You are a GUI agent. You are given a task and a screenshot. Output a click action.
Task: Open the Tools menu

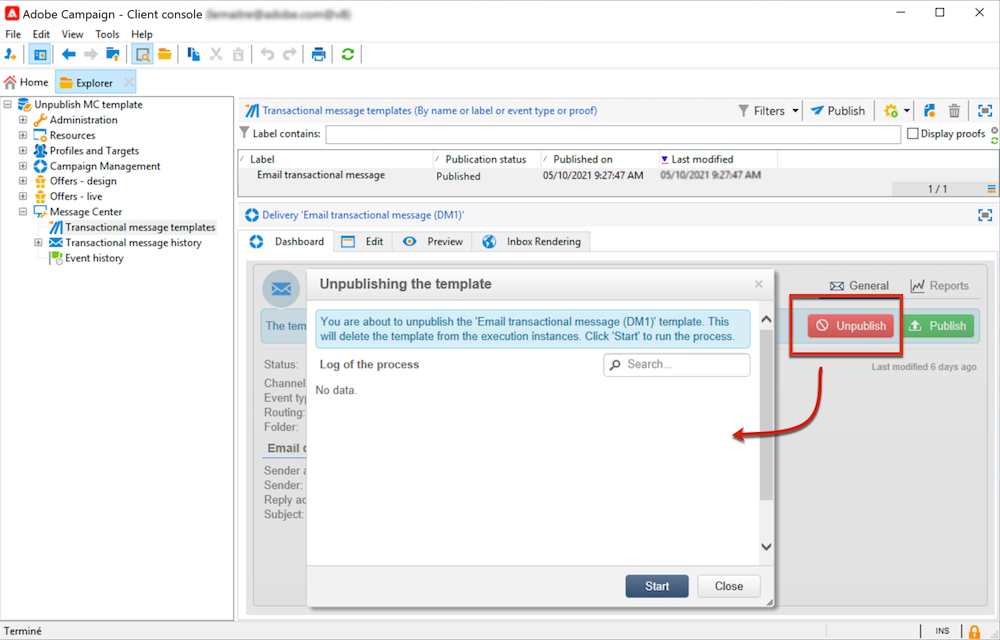click(107, 34)
